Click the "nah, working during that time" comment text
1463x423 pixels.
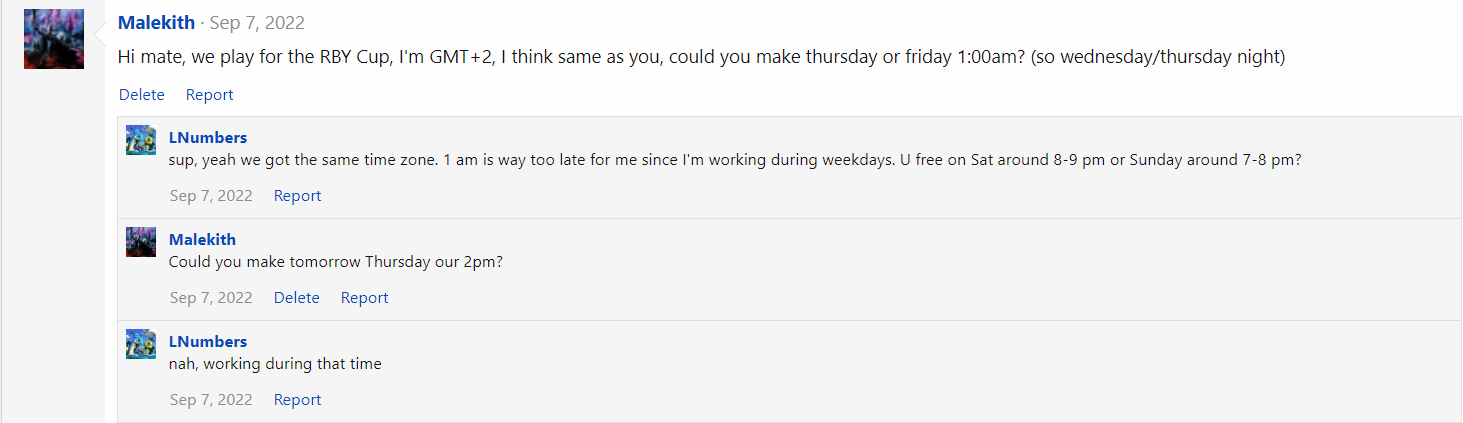[275, 363]
